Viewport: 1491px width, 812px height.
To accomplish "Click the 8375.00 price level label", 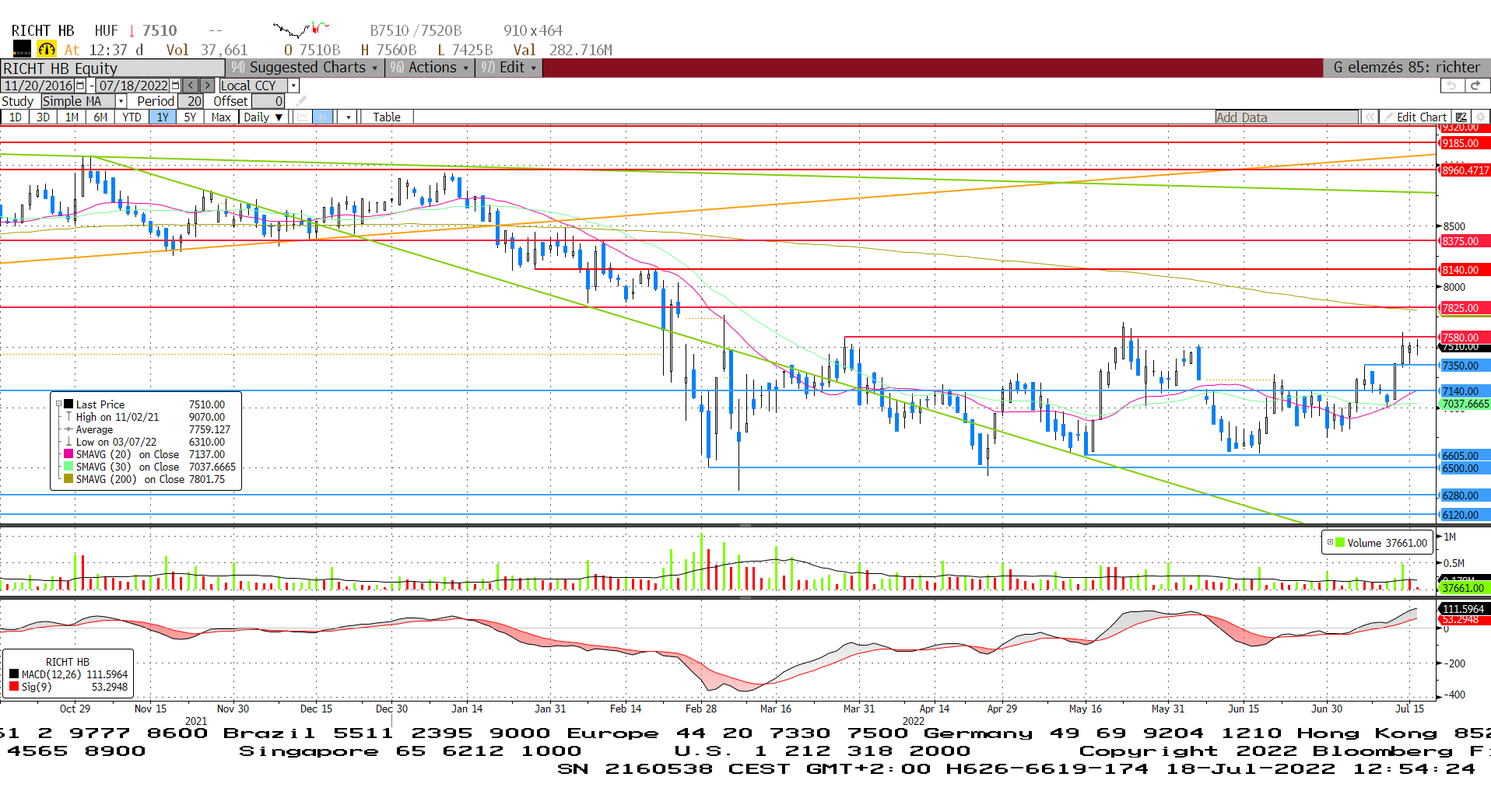I will pyautogui.click(x=1464, y=241).
